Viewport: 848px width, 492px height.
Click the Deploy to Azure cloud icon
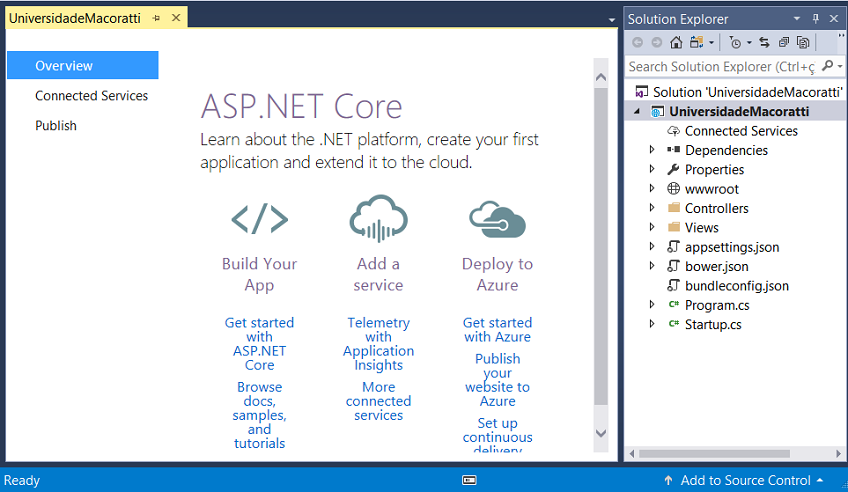point(497,218)
